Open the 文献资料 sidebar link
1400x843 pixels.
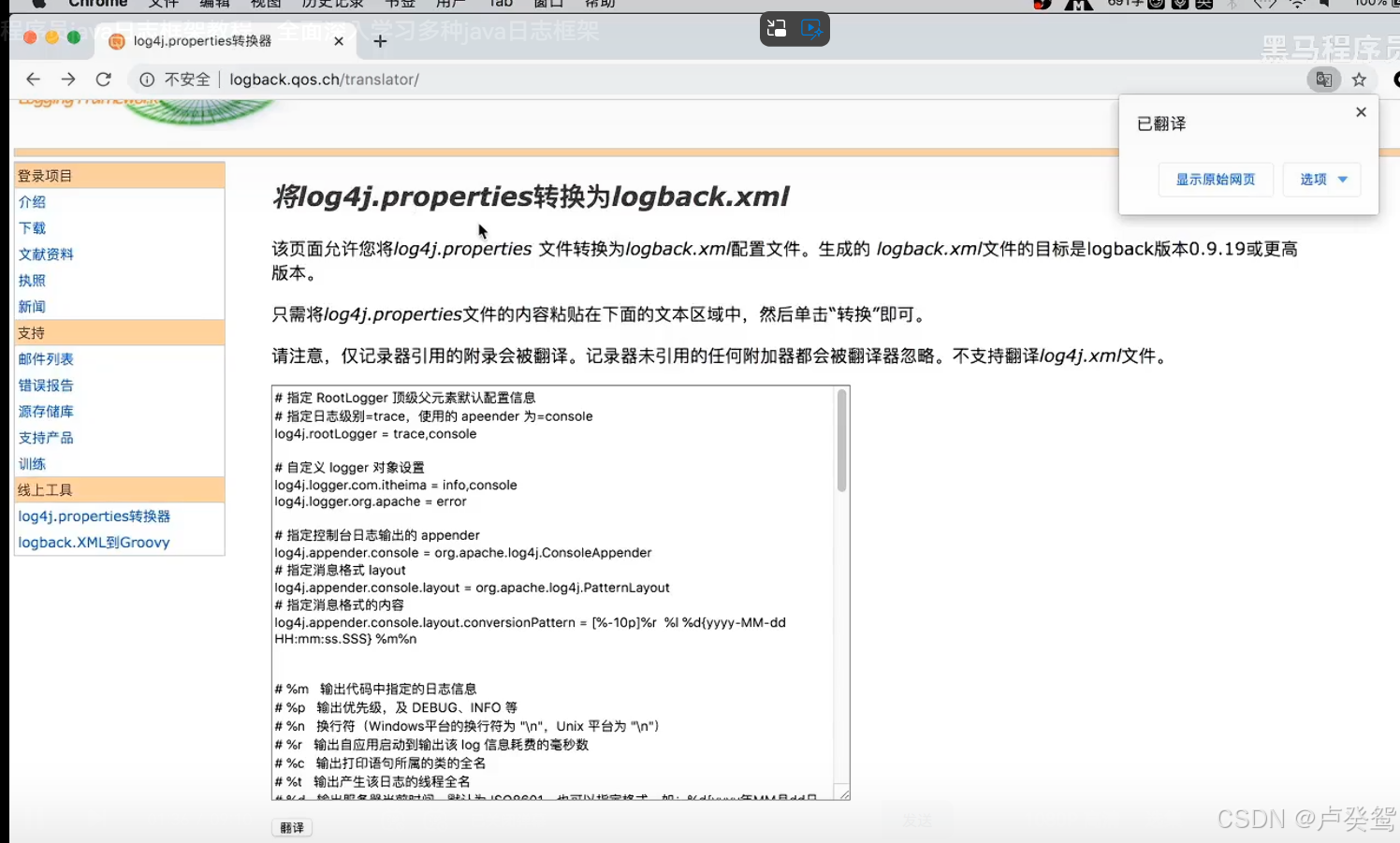[46, 254]
